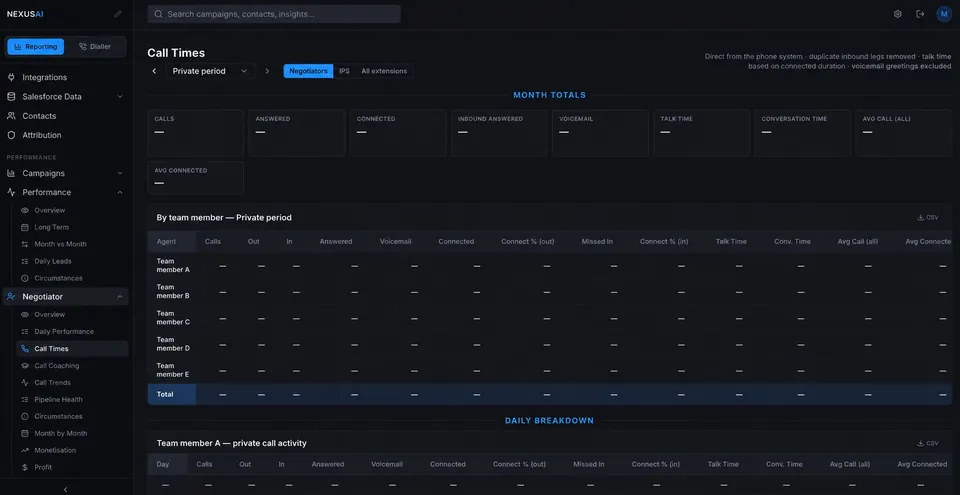Click the Performance pulse icon
This screenshot has height=495, width=960.
click(x=11, y=192)
